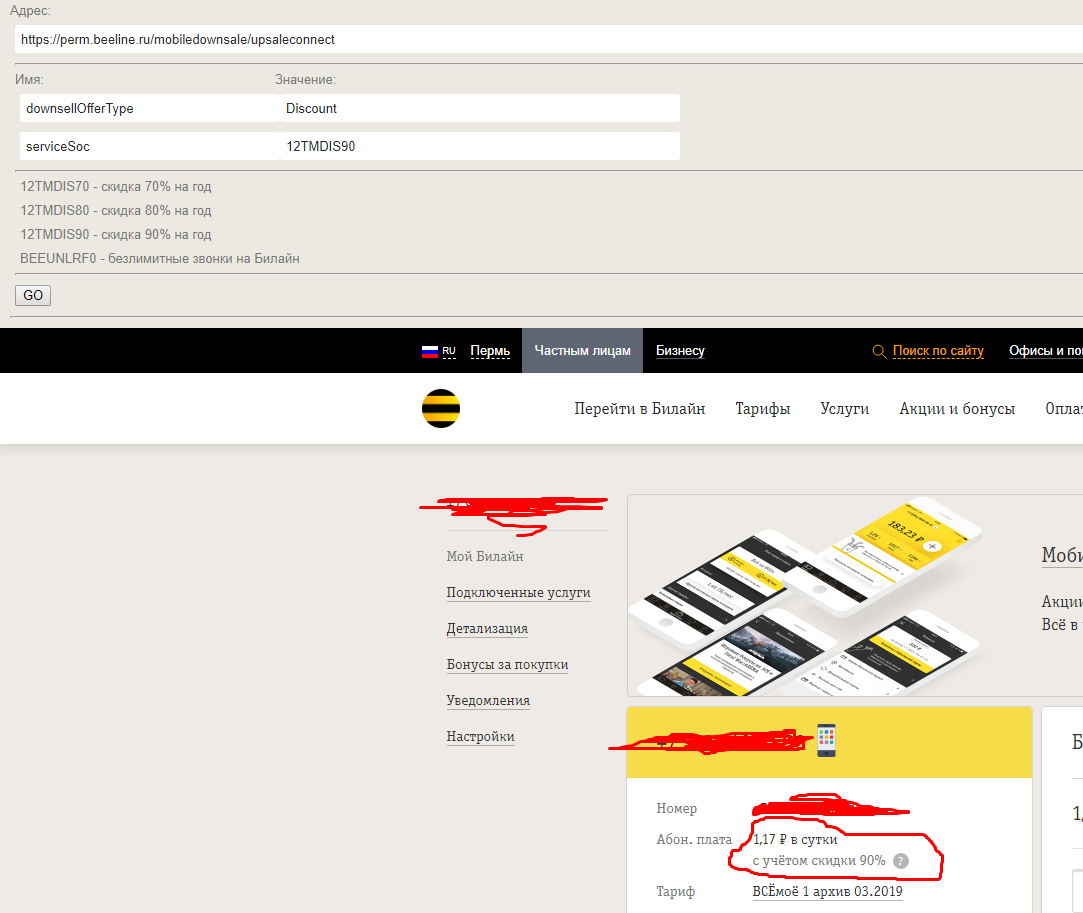Screen dimensions: 1083x913
Task: Open the Настройки sidebar link
Action: tap(480, 737)
